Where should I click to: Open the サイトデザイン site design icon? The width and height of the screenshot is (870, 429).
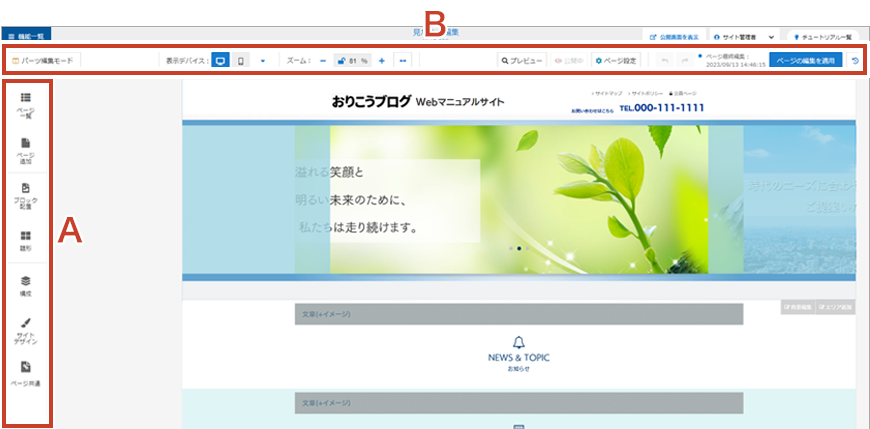pyautogui.click(x=26, y=330)
